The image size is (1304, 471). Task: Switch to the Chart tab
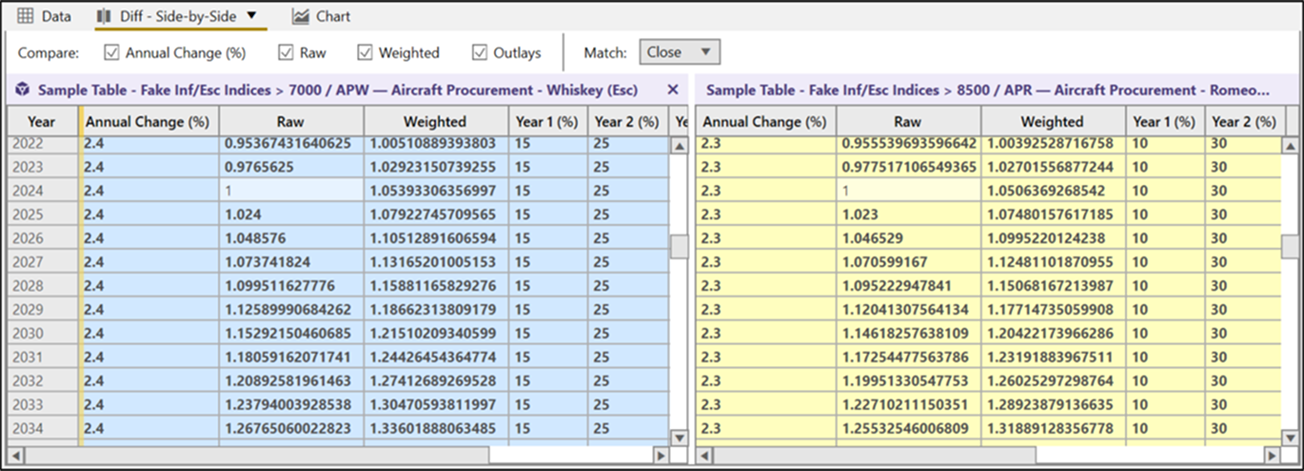coord(321,16)
